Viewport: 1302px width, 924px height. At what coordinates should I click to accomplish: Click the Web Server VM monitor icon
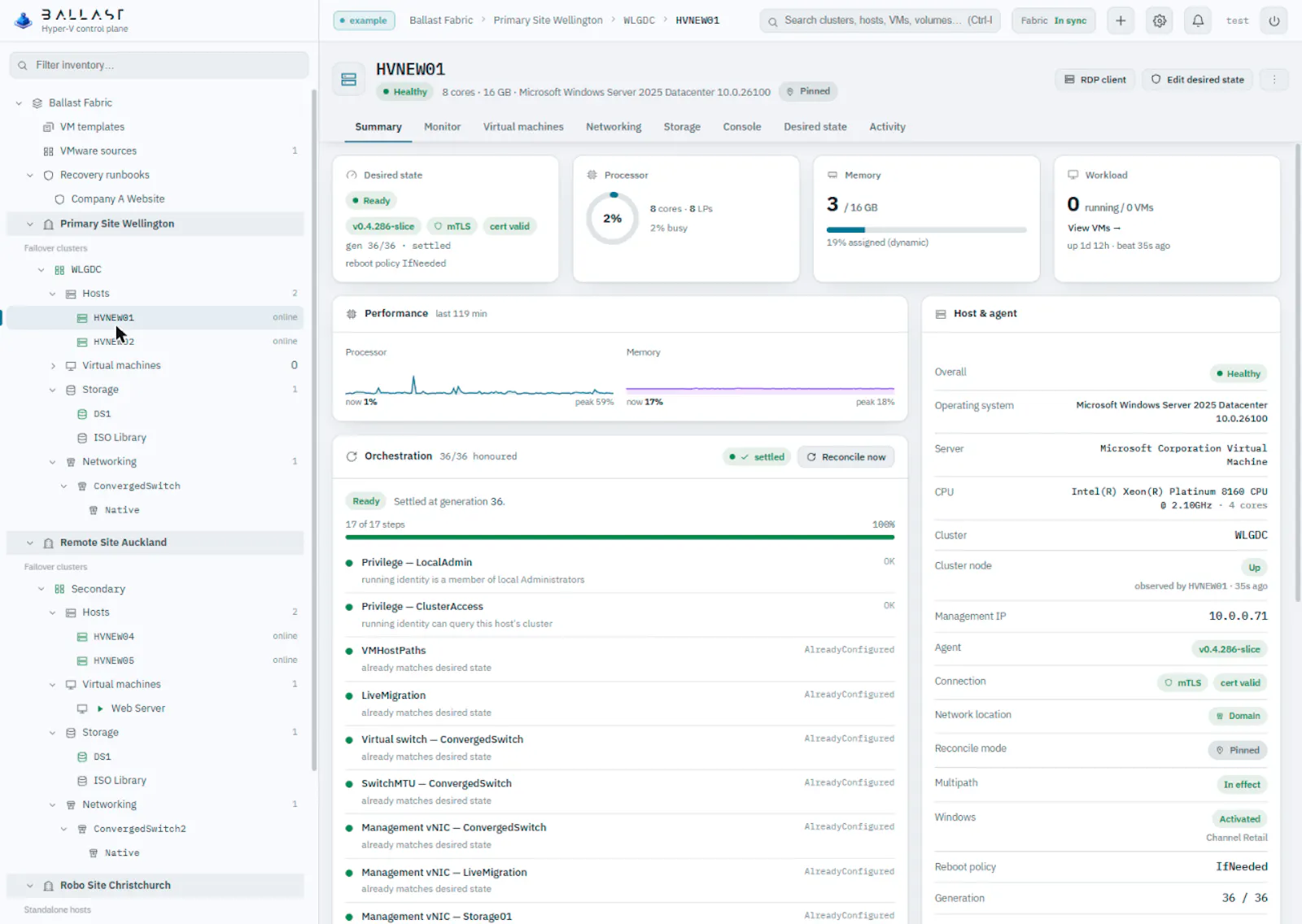pyautogui.click(x=82, y=708)
